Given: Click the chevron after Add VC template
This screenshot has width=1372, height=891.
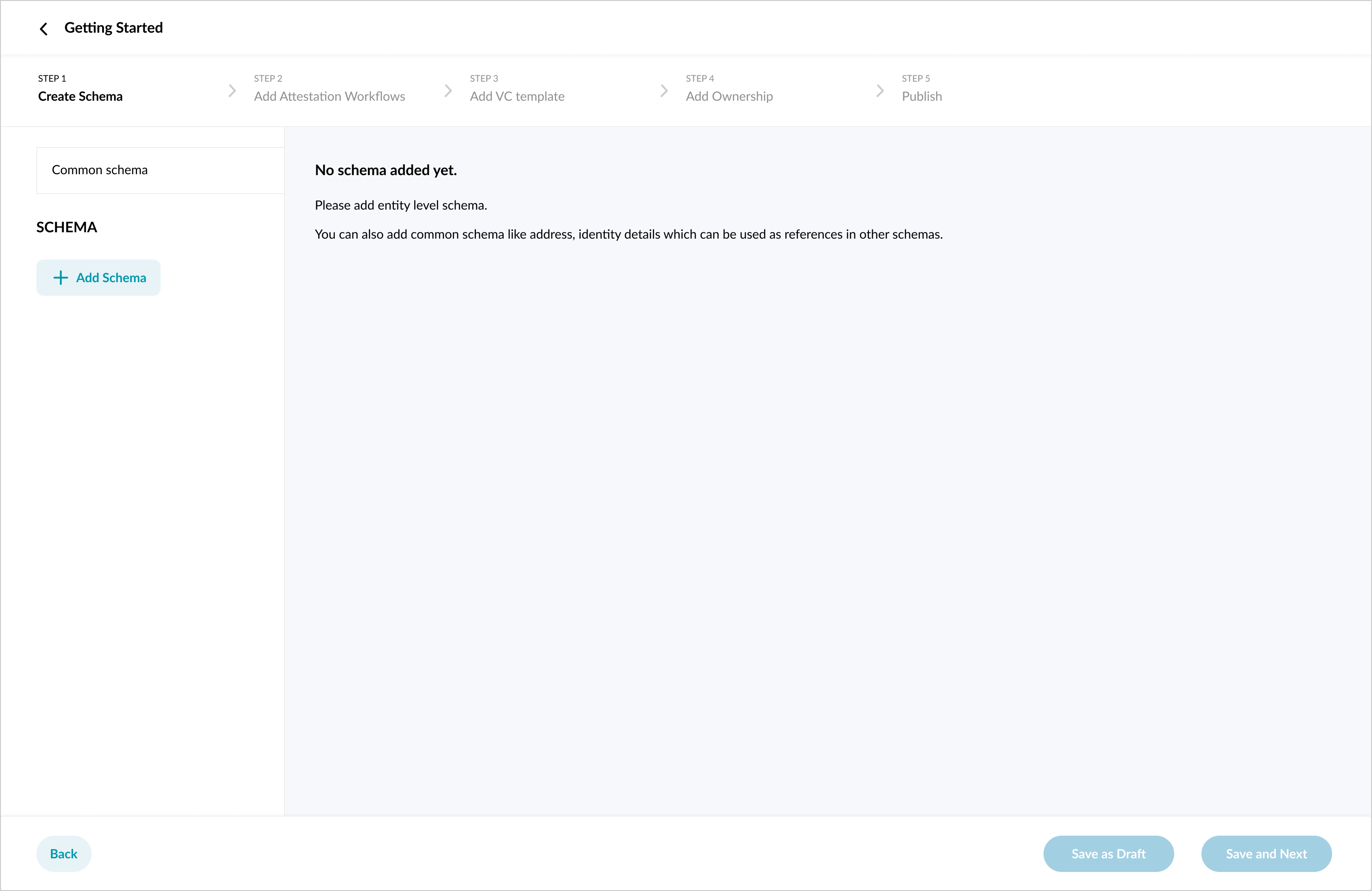Looking at the screenshot, I should [x=663, y=91].
